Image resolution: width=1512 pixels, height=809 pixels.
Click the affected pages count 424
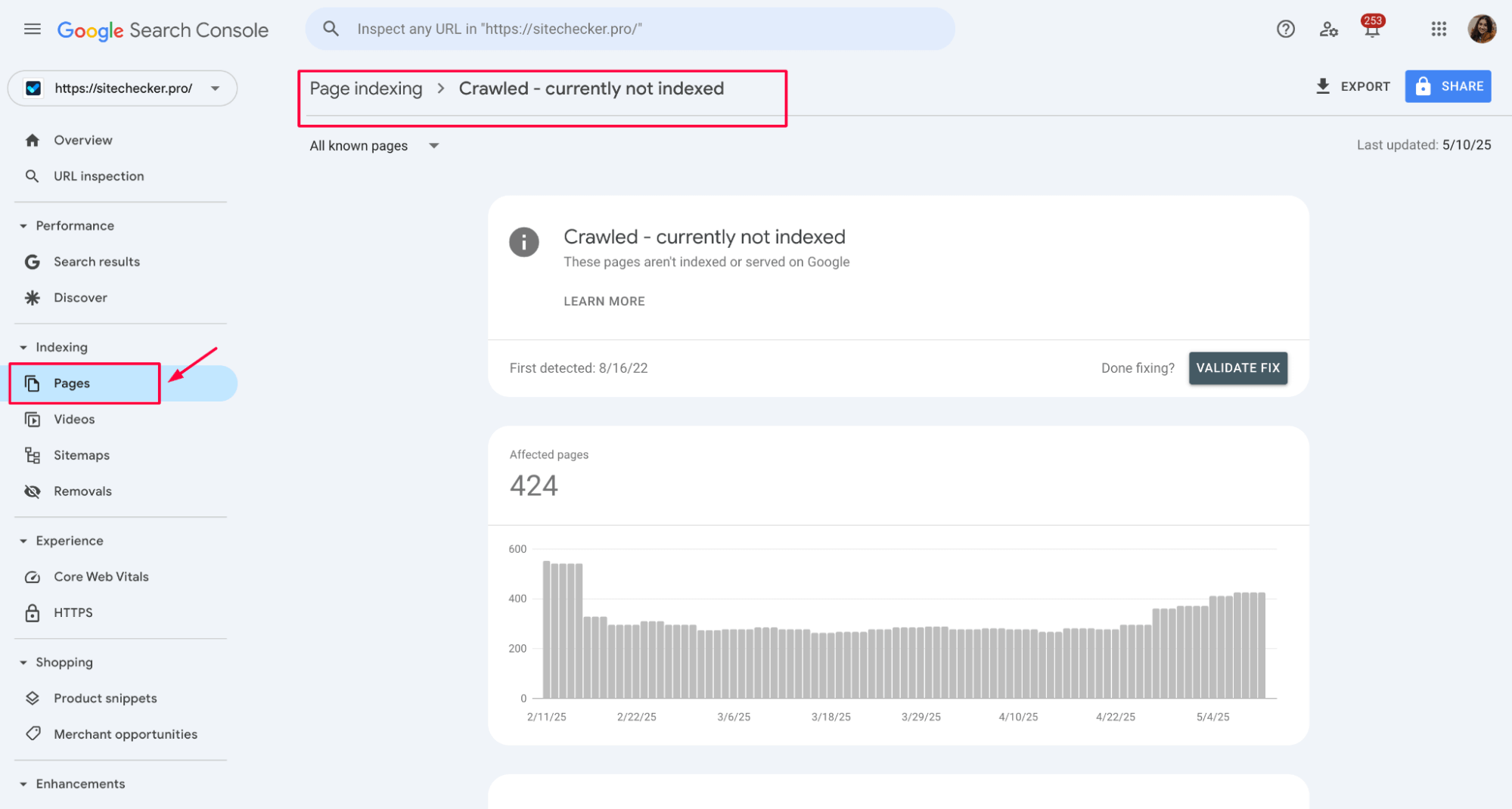click(533, 485)
